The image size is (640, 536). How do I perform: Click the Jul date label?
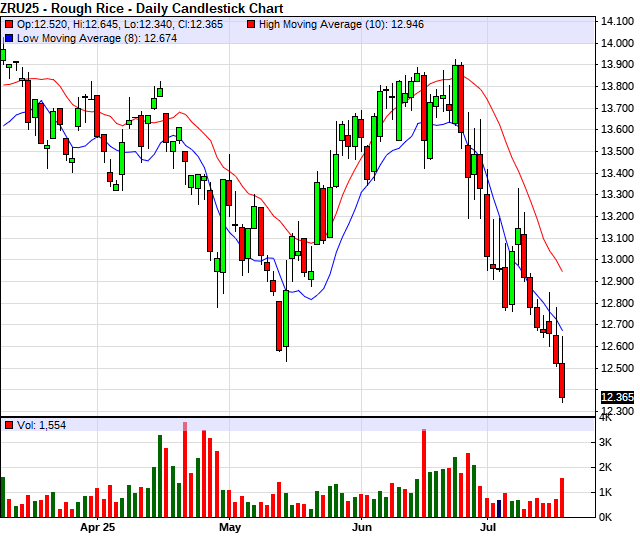(x=489, y=526)
